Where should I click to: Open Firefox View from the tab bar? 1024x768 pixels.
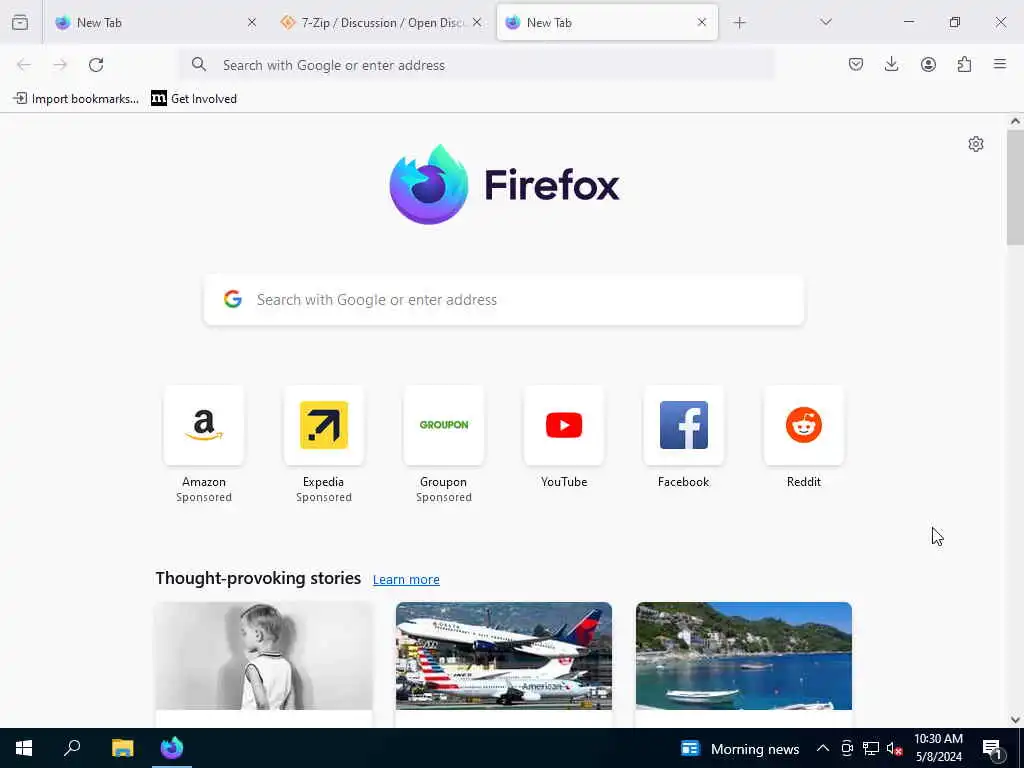[20, 22]
